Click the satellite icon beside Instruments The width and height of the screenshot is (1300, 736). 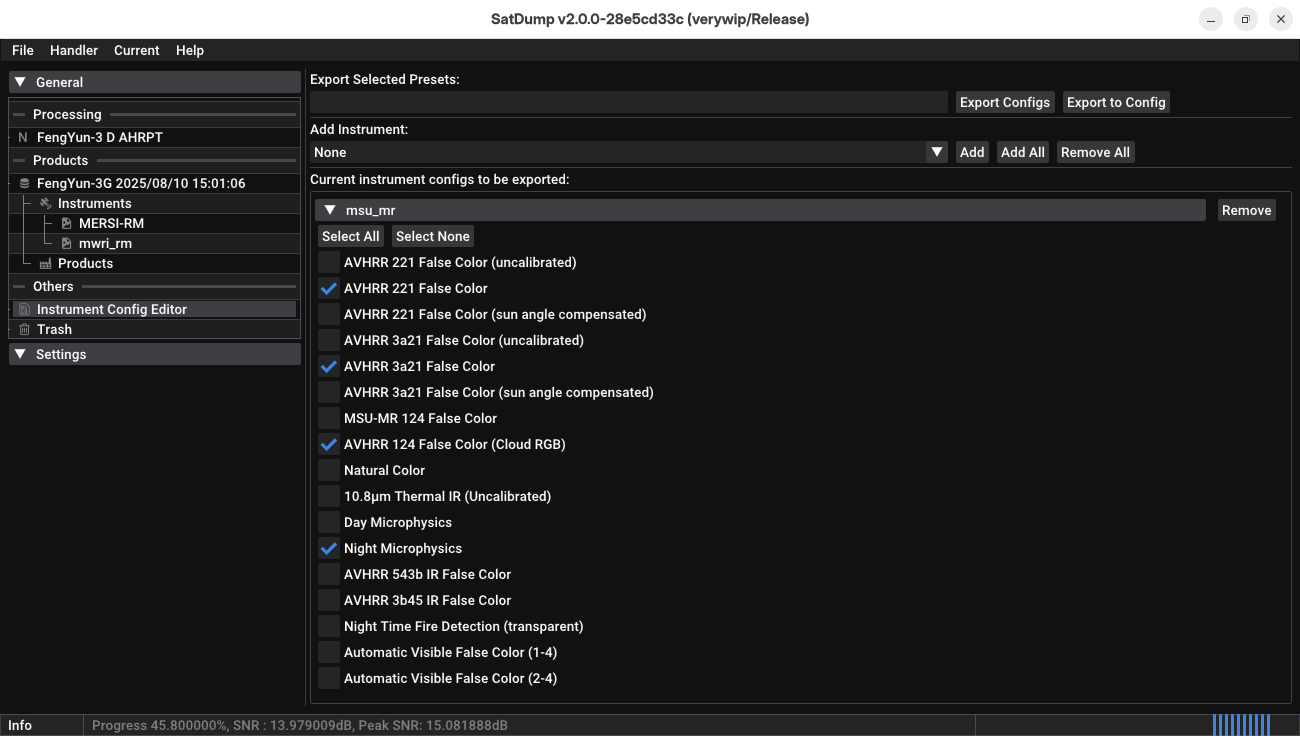45,204
